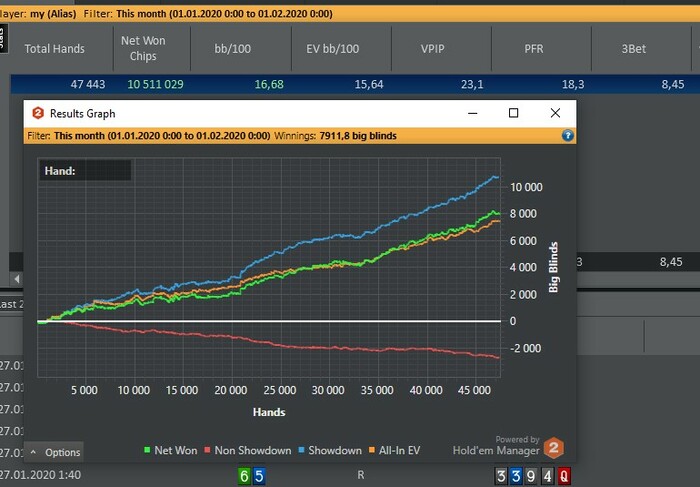The width and height of the screenshot is (700, 487).
Task: Click the board card 4
Action: (x=547, y=476)
